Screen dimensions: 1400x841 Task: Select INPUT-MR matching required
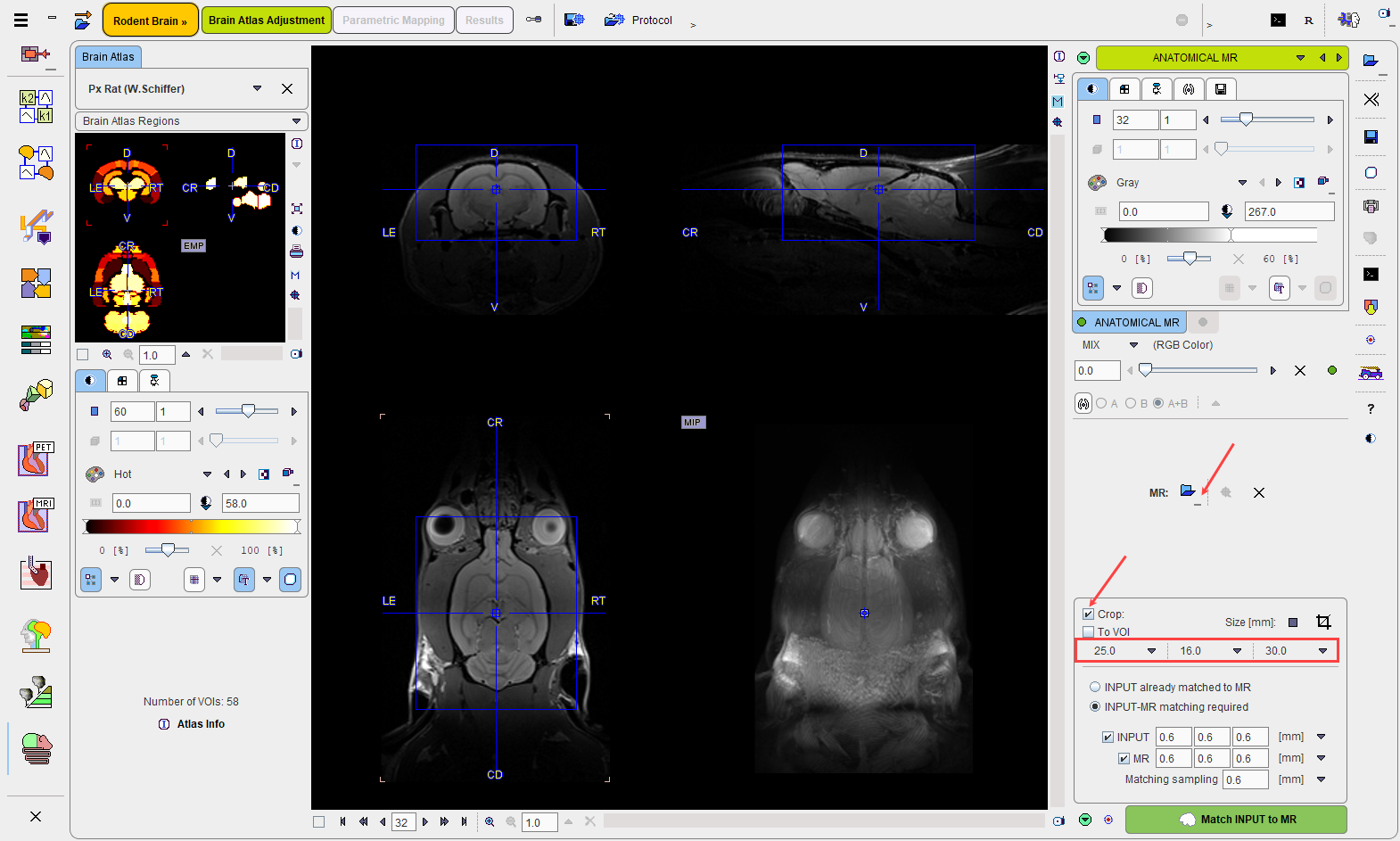pos(1095,706)
